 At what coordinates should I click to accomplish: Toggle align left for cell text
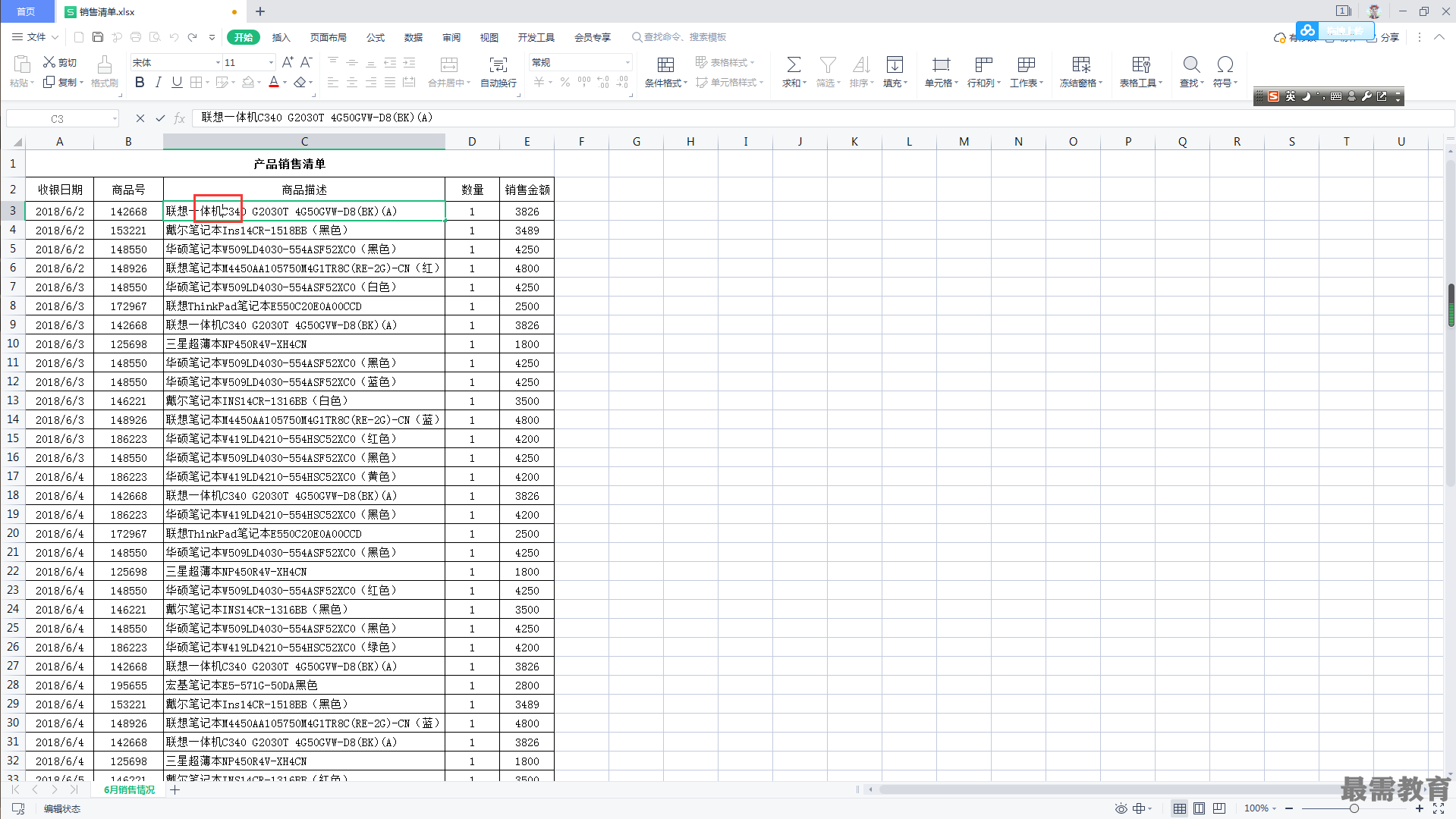point(333,82)
